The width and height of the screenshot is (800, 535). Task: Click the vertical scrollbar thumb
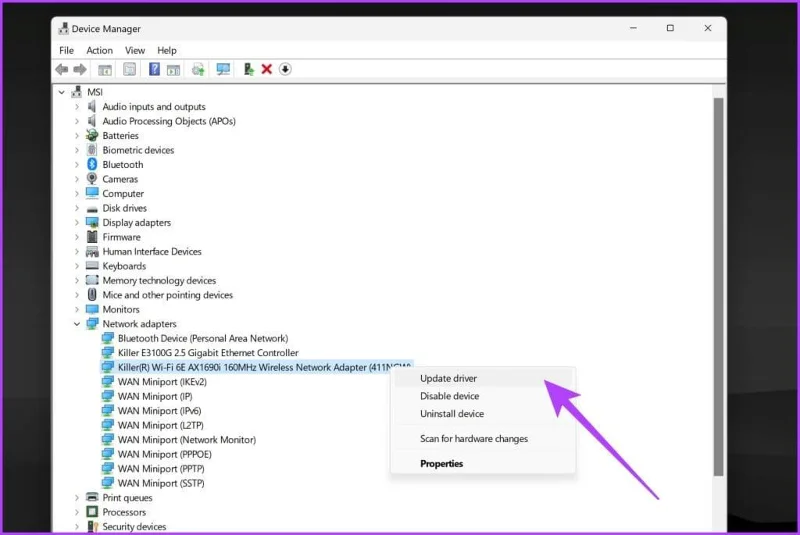pyautogui.click(x=718, y=287)
